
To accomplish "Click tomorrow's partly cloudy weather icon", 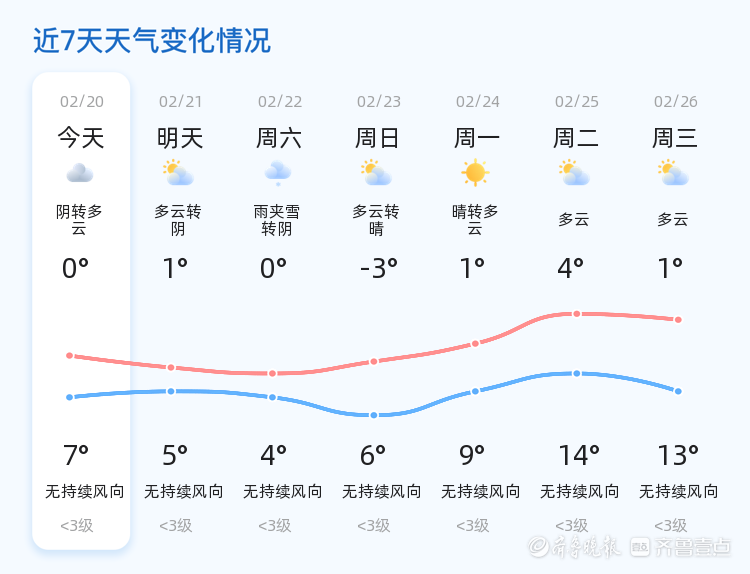I will pos(178,173).
